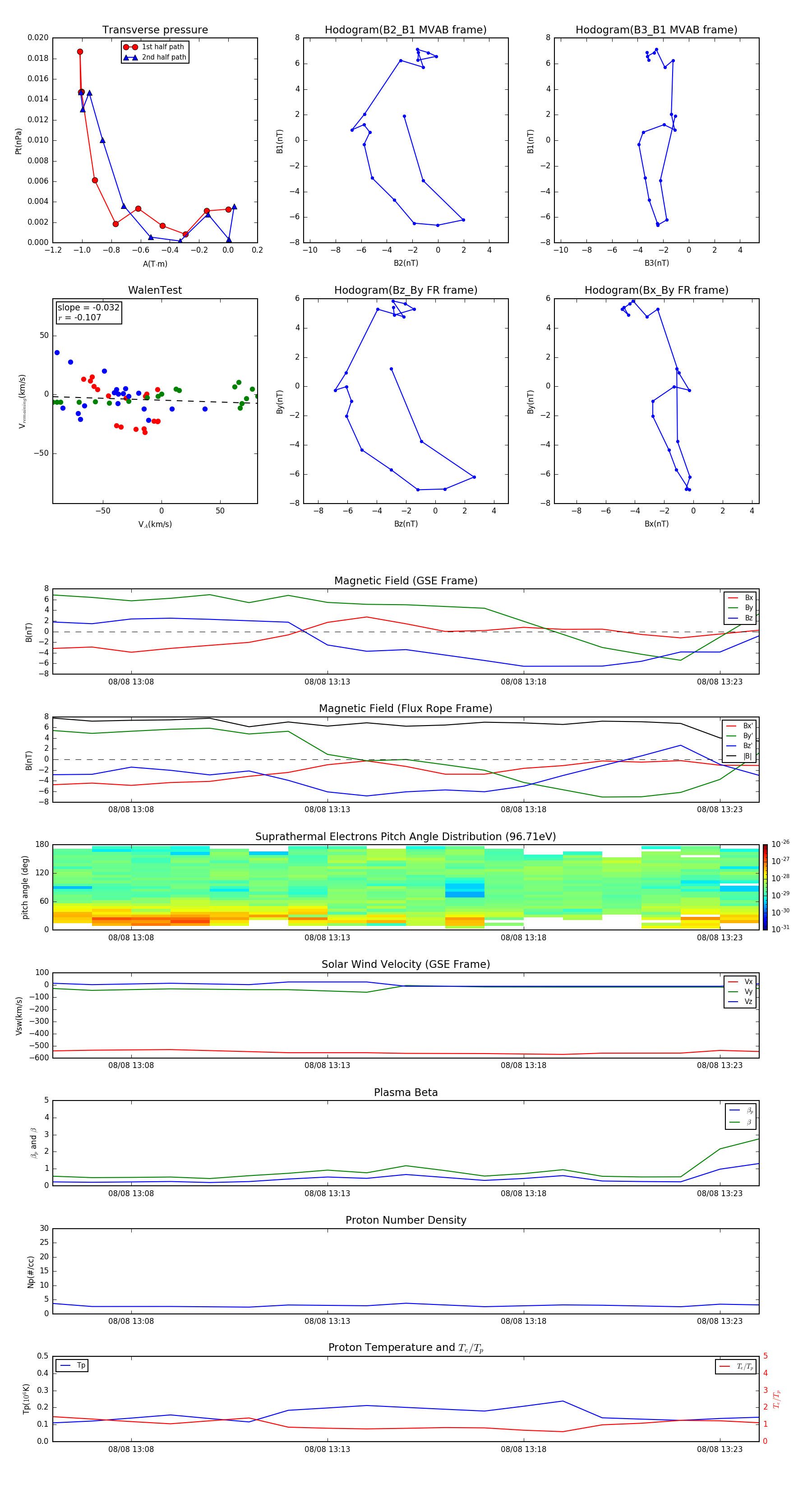Click the Proton Number Density title

[x=406, y=1220]
